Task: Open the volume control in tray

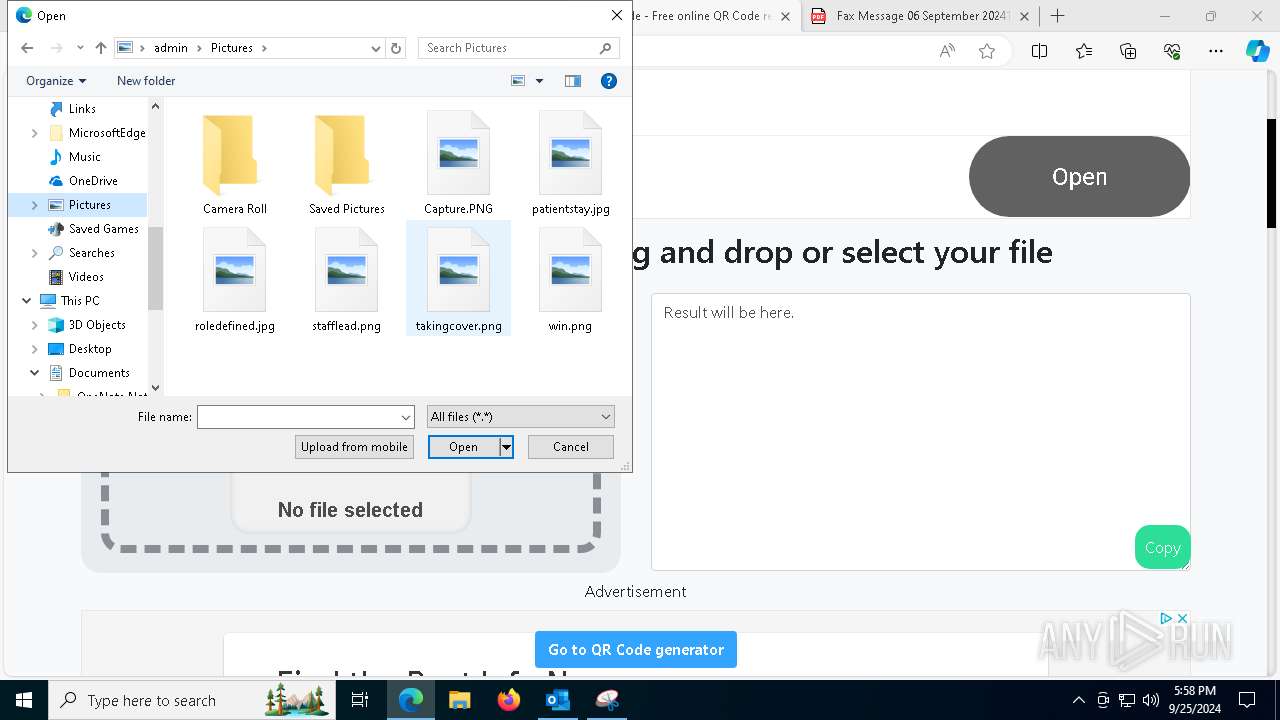Action: click(x=1150, y=700)
